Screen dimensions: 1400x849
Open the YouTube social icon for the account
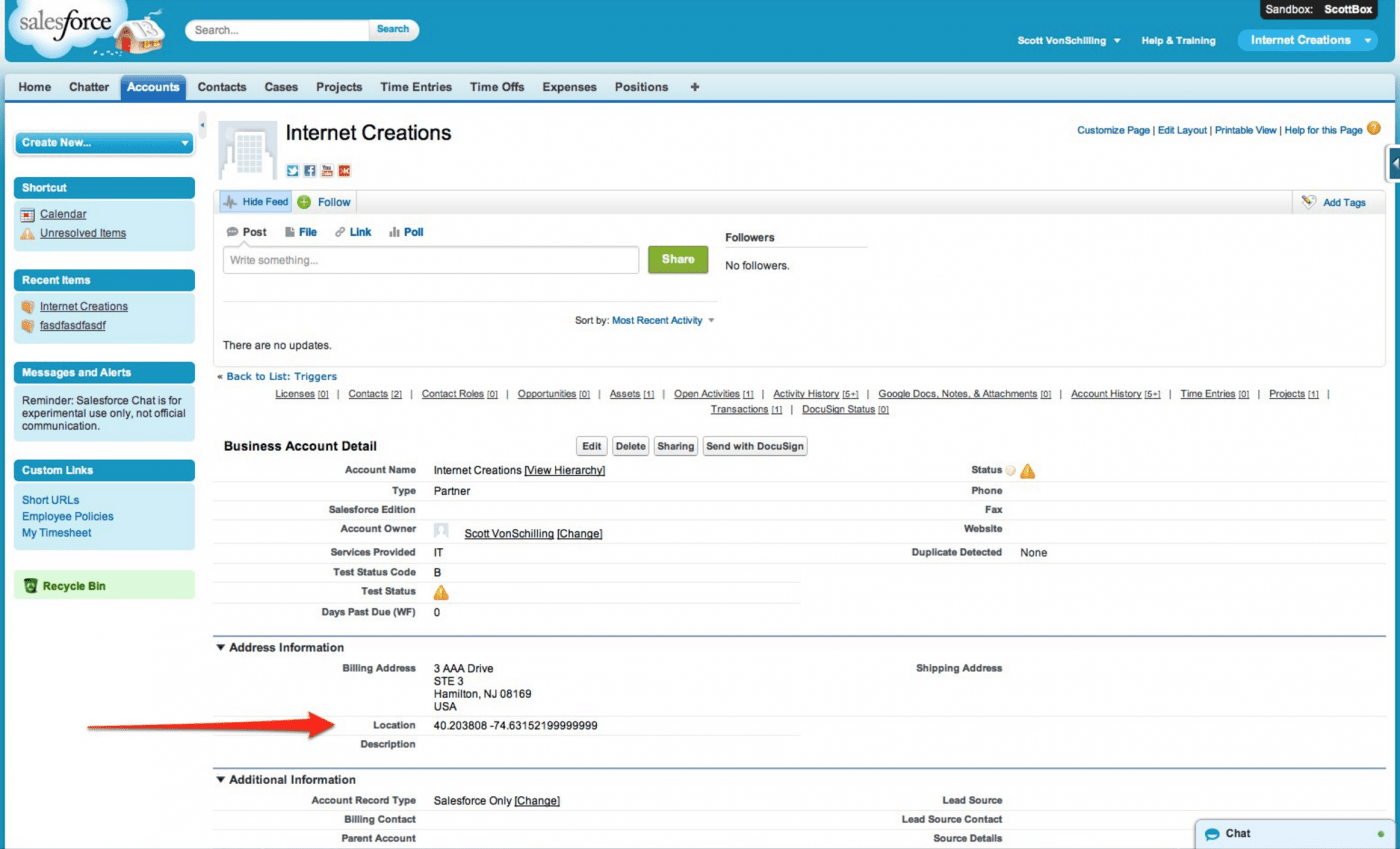pos(327,171)
